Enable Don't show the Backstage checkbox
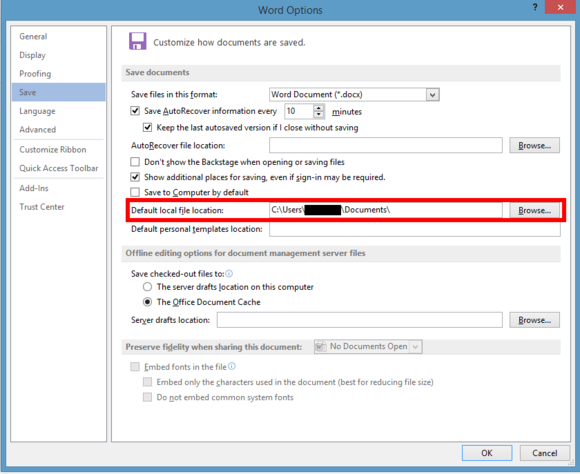The height and width of the screenshot is (474, 580). pyautogui.click(x=135, y=162)
